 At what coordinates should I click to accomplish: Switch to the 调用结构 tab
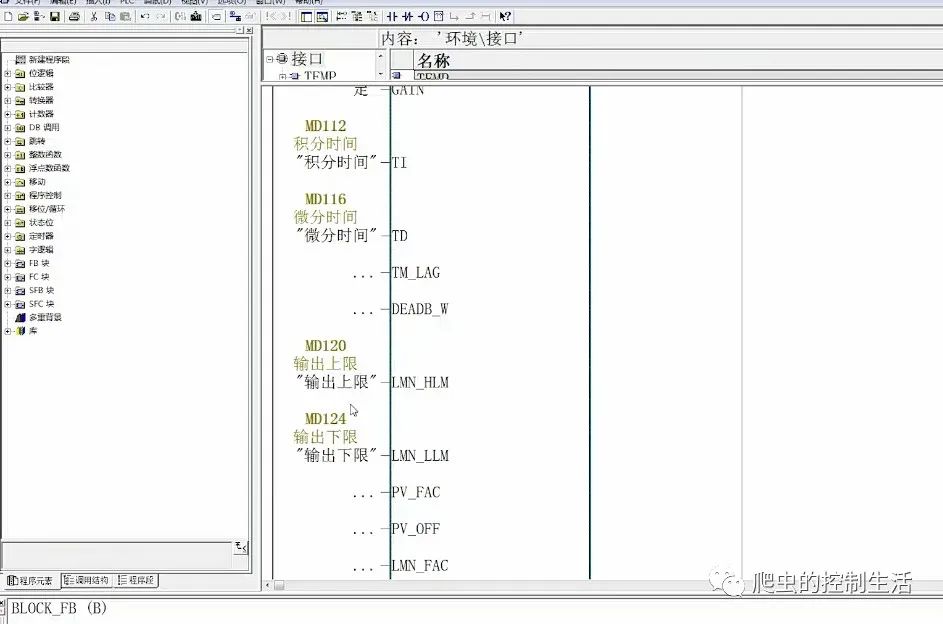[86, 580]
